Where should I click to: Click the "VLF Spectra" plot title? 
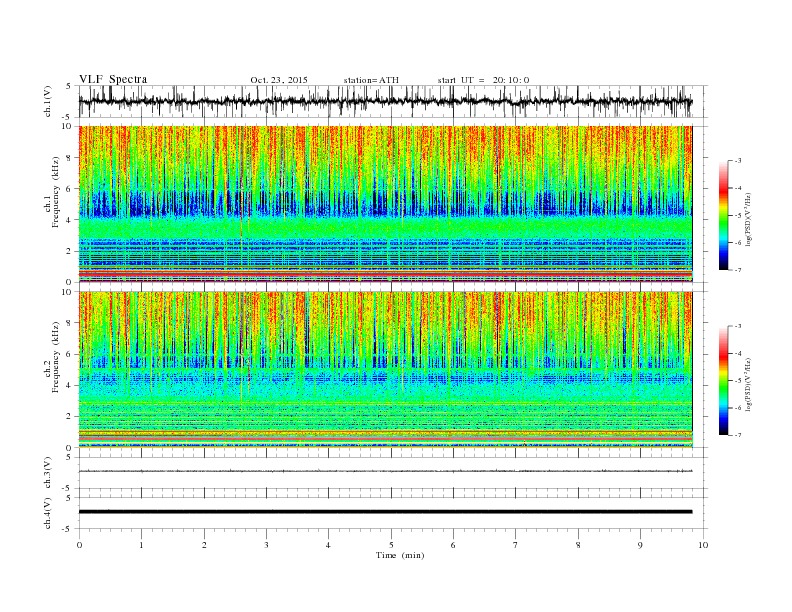pos(113,79)
